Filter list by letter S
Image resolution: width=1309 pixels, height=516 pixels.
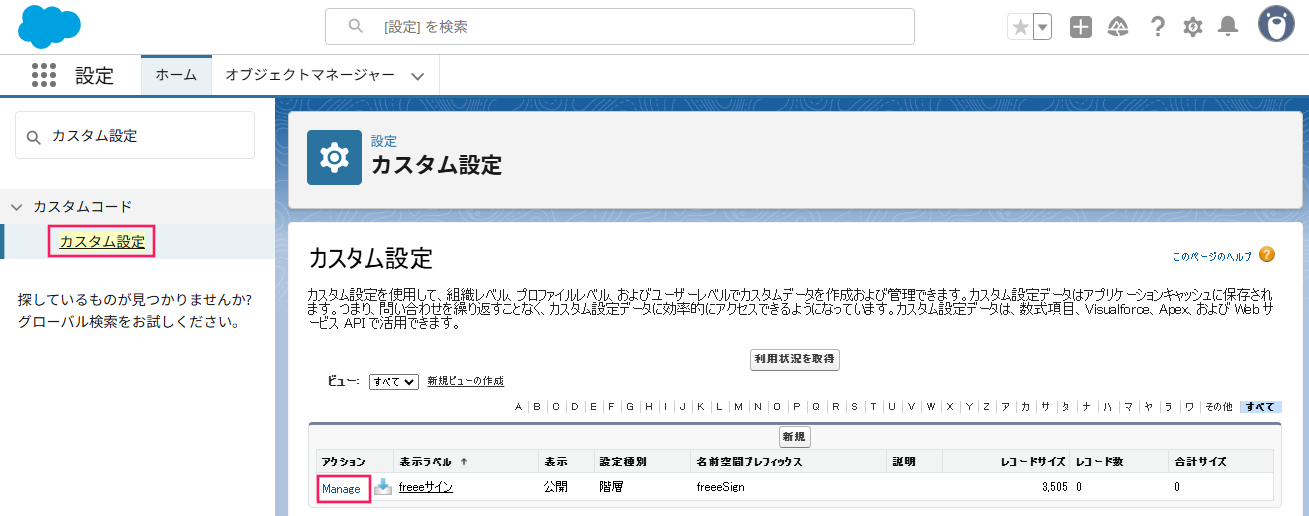[855, 407]
